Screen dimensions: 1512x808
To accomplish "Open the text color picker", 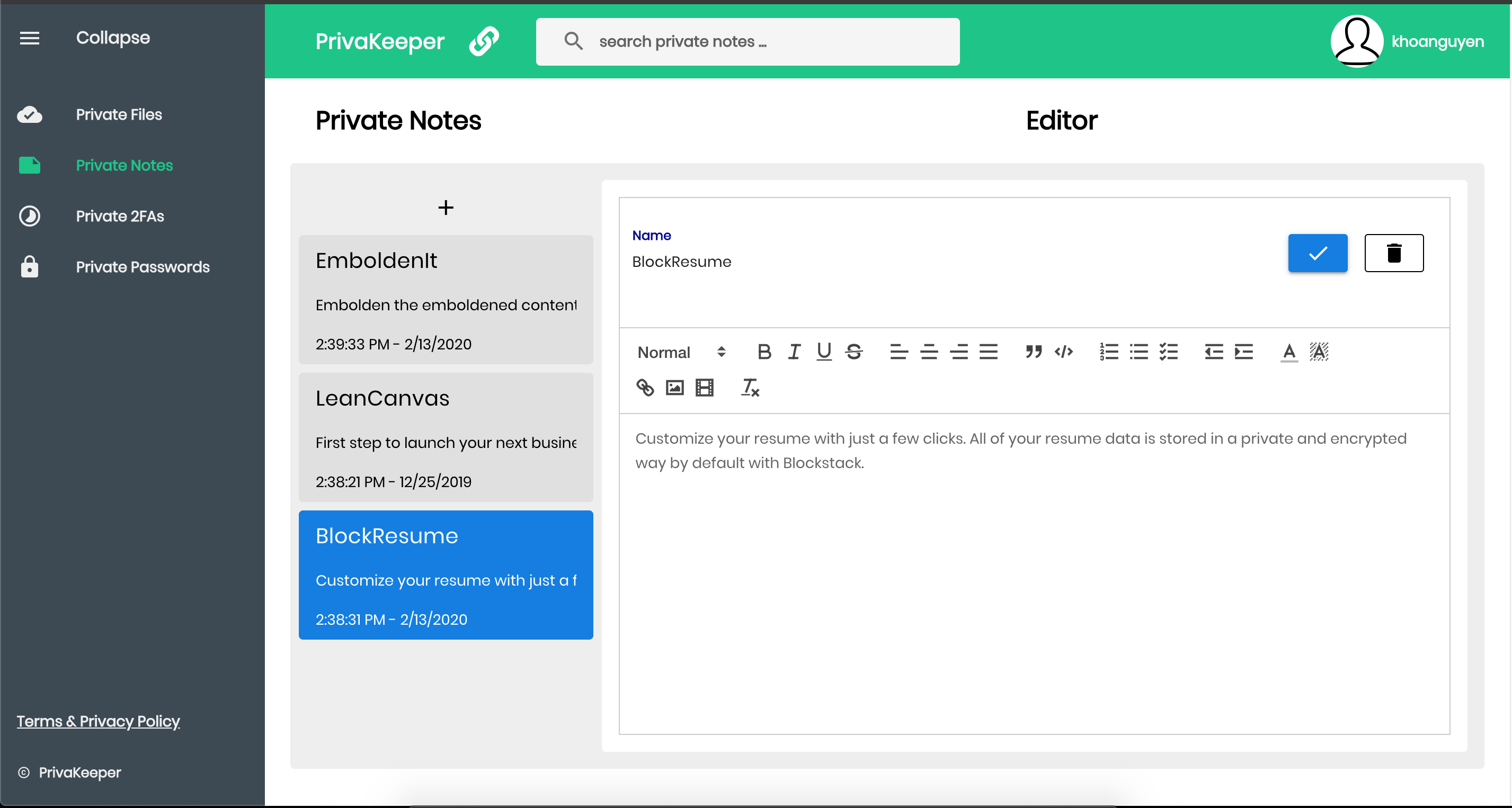I will pos(1289,352).
